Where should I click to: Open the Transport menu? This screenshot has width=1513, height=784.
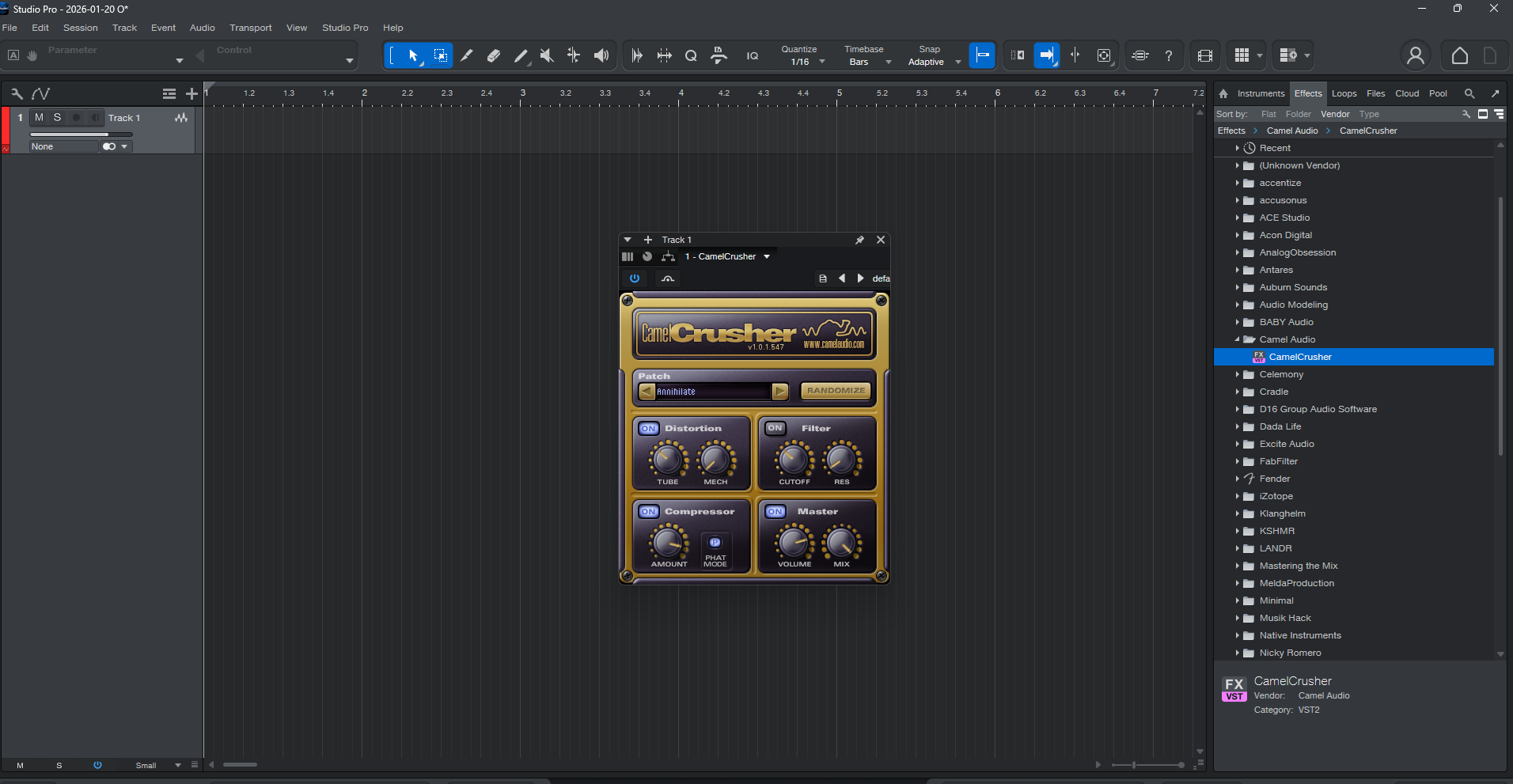(250, 28)
